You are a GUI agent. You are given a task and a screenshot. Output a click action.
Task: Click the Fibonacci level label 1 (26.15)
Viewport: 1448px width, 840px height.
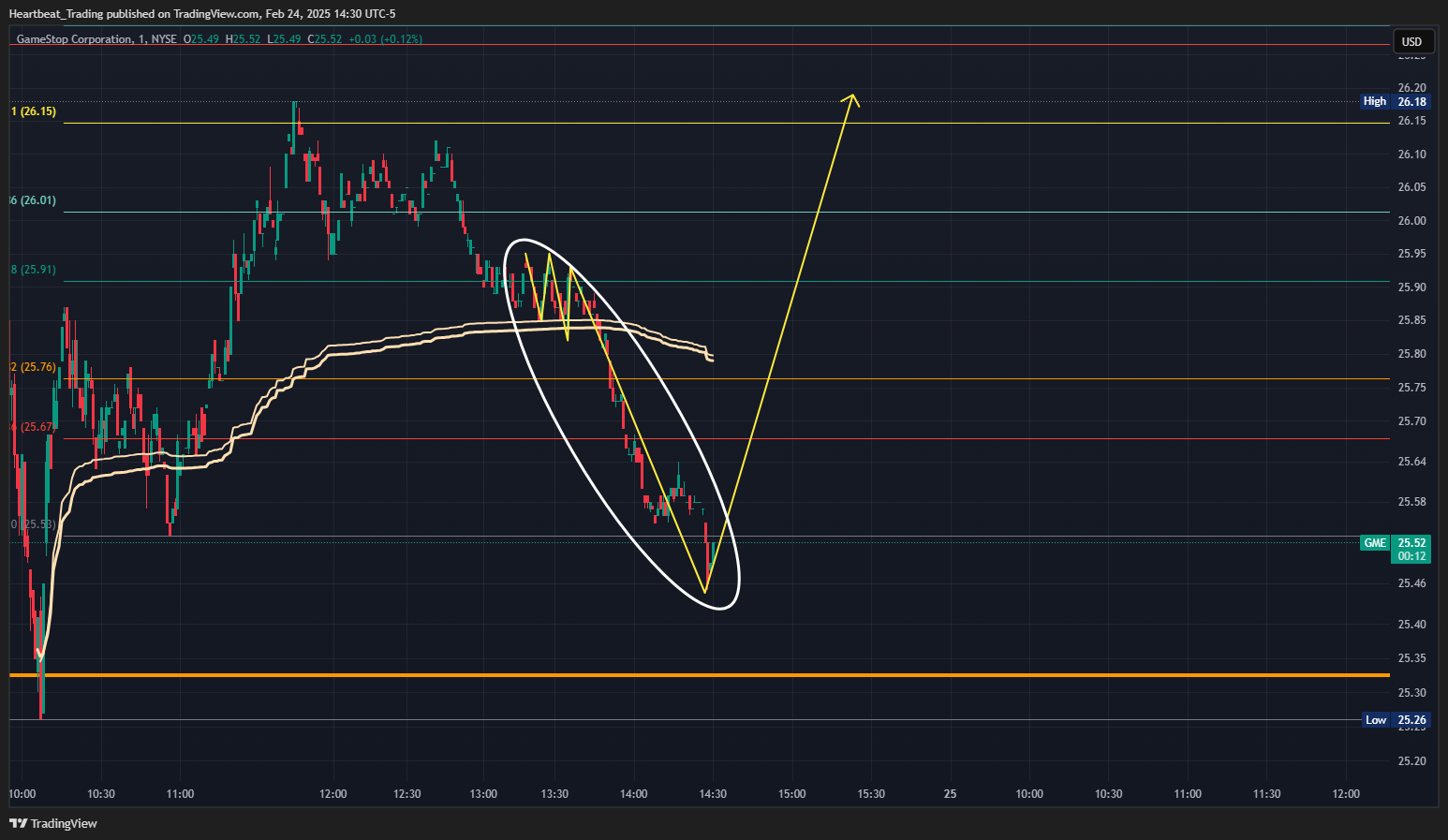point(34,111)
